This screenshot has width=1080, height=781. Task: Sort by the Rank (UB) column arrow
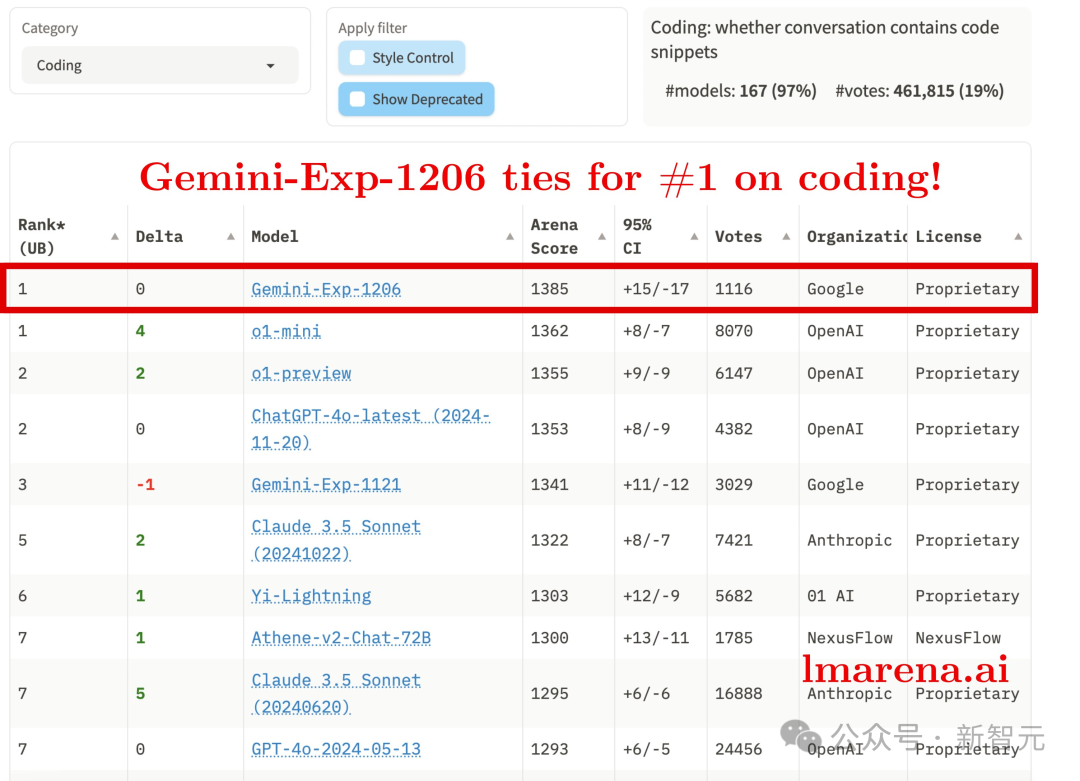[x=115, y=236]
